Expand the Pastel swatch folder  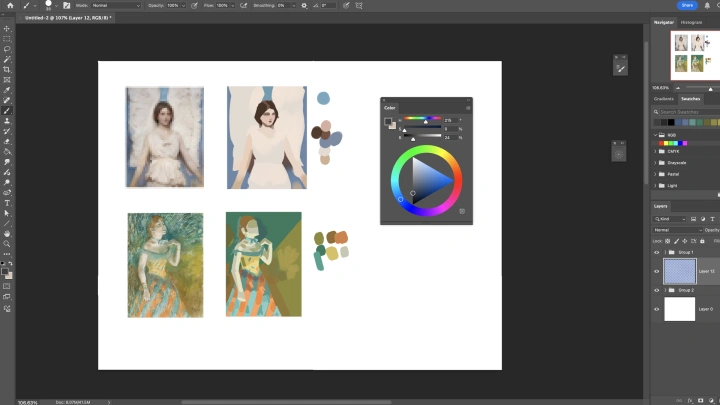[x=655, y=174]
